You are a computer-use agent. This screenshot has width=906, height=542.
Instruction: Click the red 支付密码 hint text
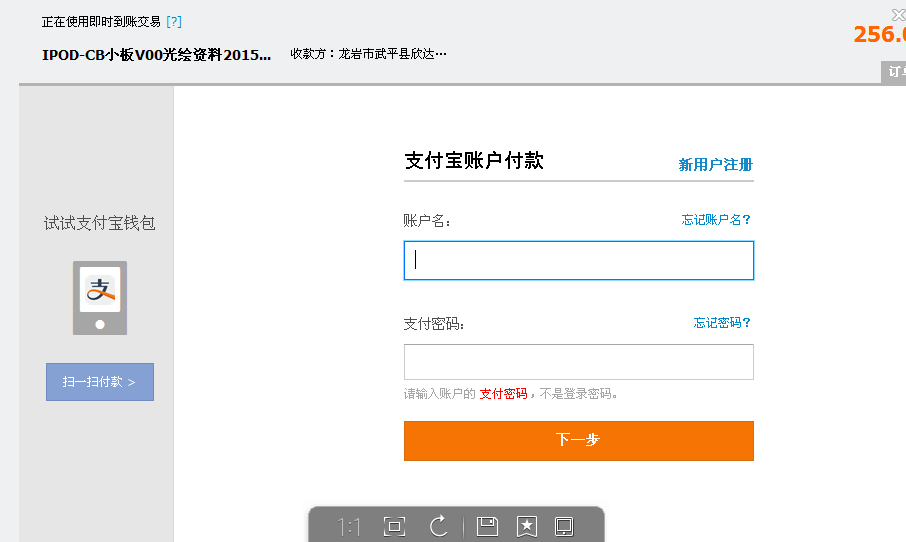click(x=503, y=394)
